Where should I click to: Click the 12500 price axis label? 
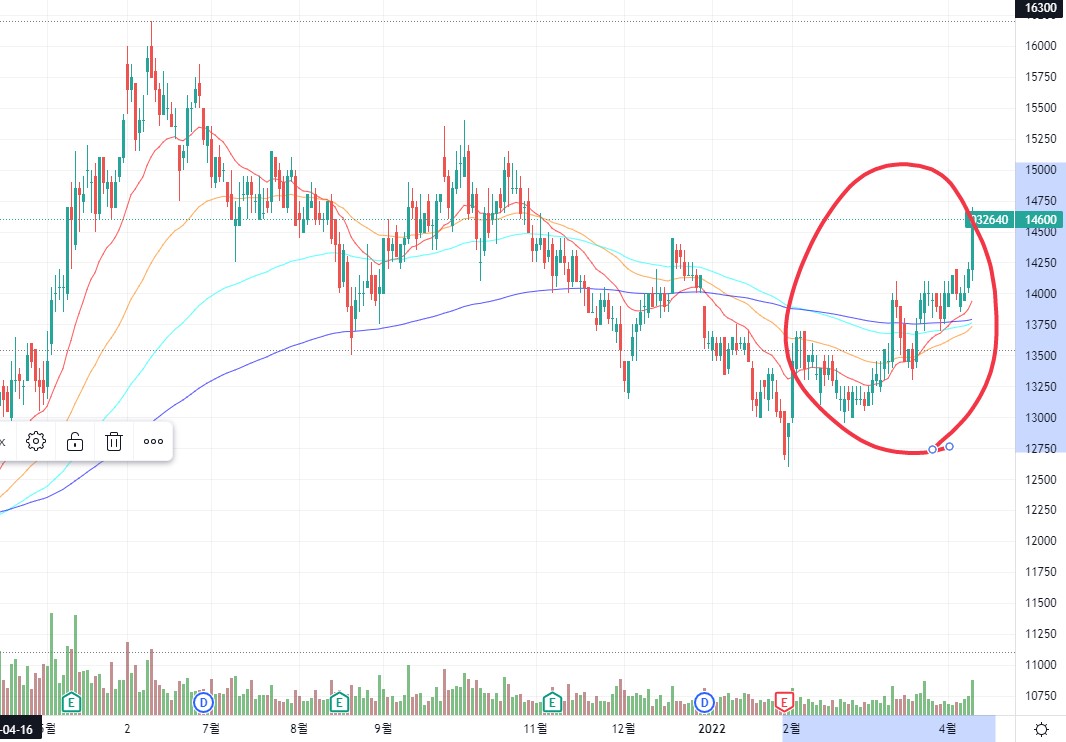(1041, 479)
